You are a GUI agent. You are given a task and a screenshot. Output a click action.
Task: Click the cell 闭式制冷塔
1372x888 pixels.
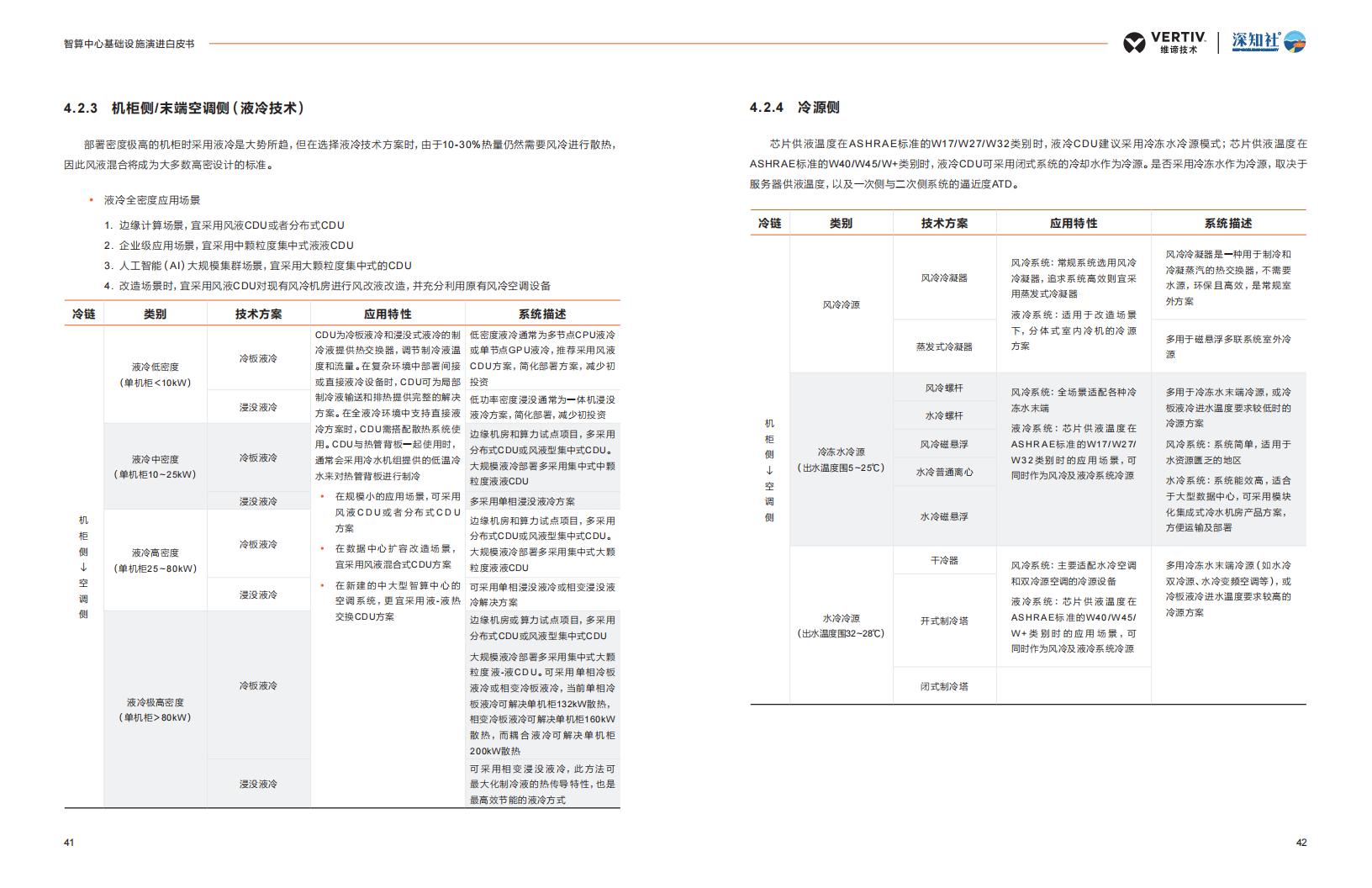coord(944,686)
